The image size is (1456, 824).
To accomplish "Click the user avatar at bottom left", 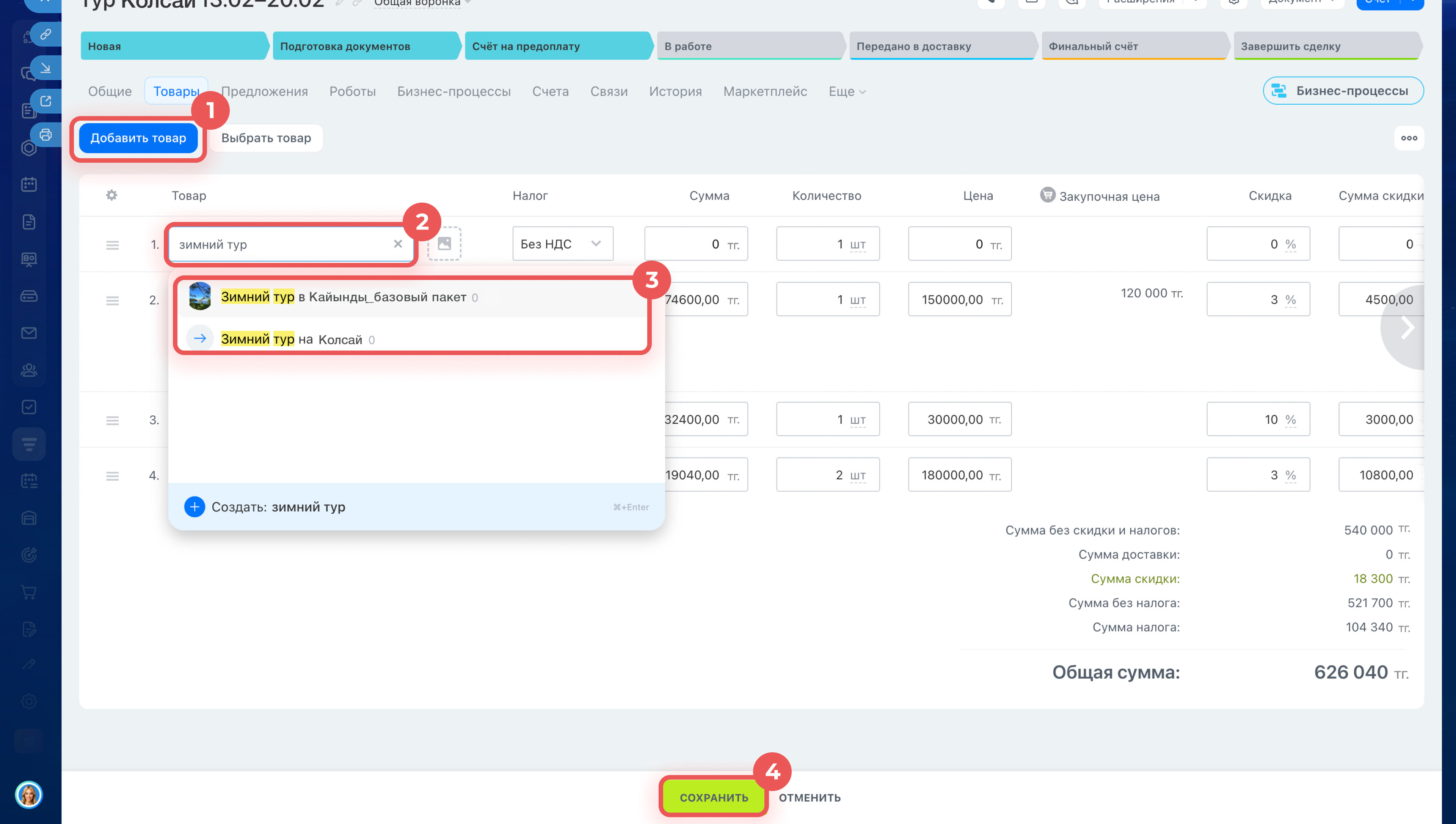I will [x=29, y=794].
